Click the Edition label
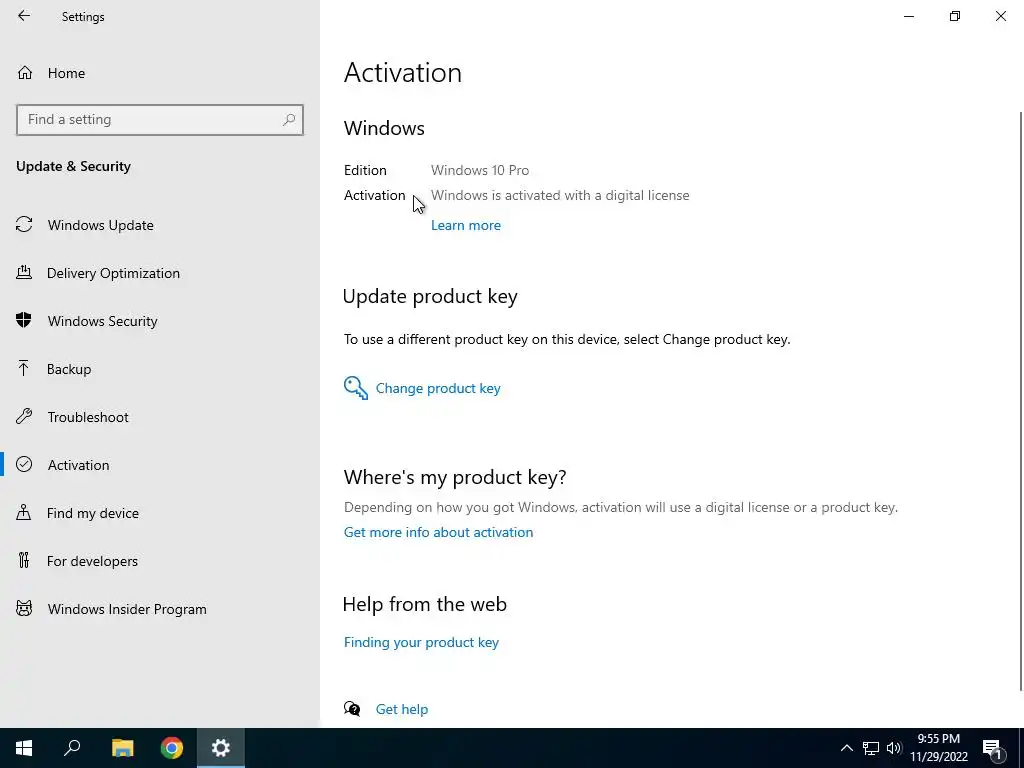The image size is (1024, 768). 365,170
